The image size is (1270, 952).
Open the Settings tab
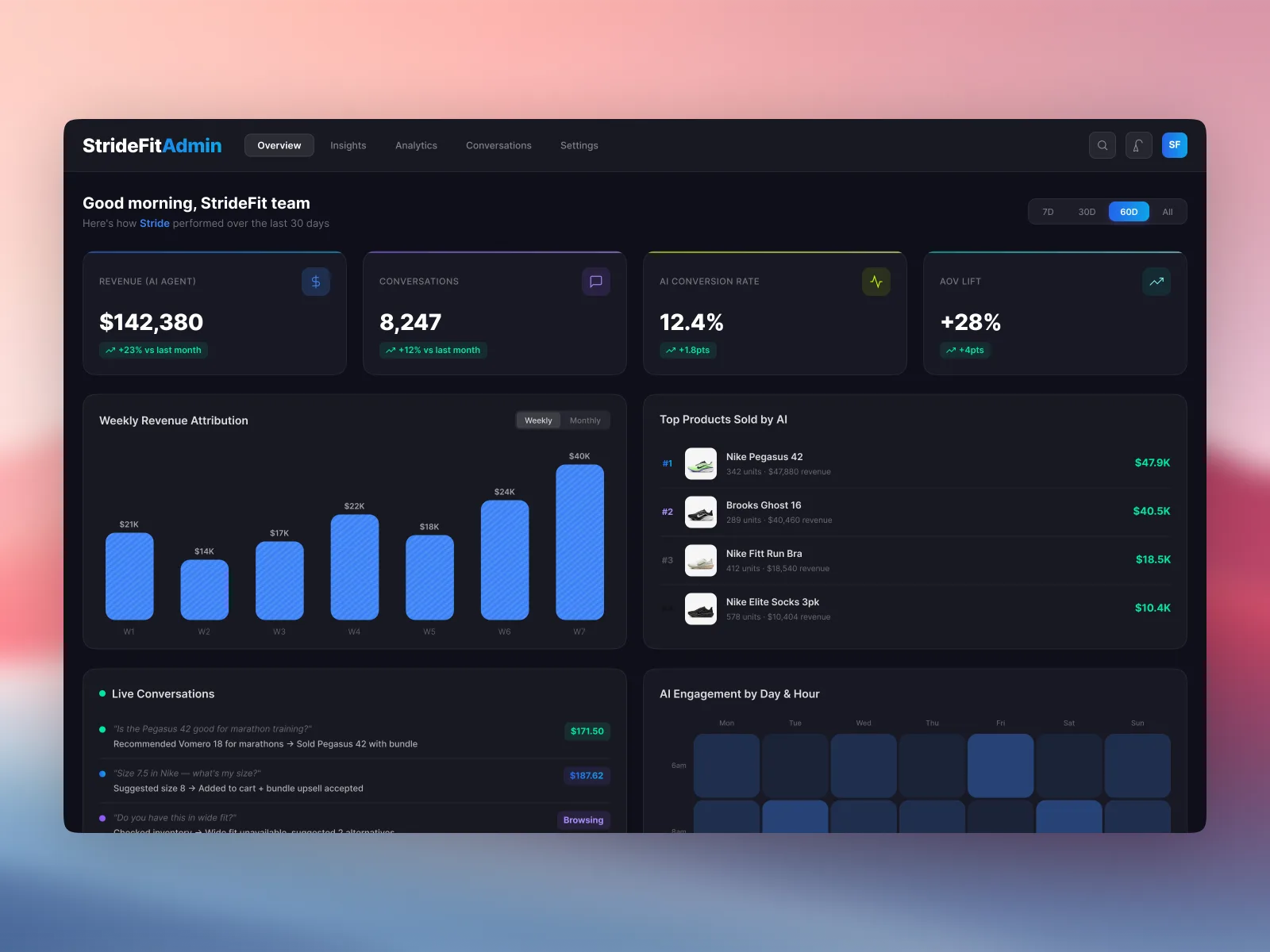click(579, 145)
